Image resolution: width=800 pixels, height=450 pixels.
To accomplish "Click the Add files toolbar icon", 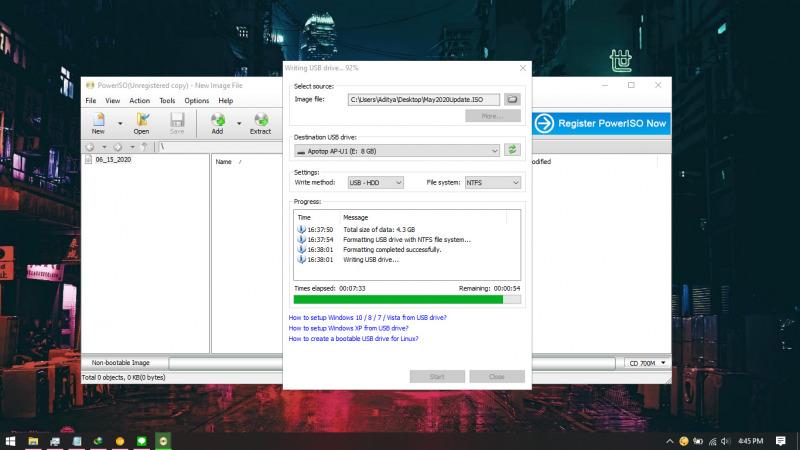I will pos(218,123).
